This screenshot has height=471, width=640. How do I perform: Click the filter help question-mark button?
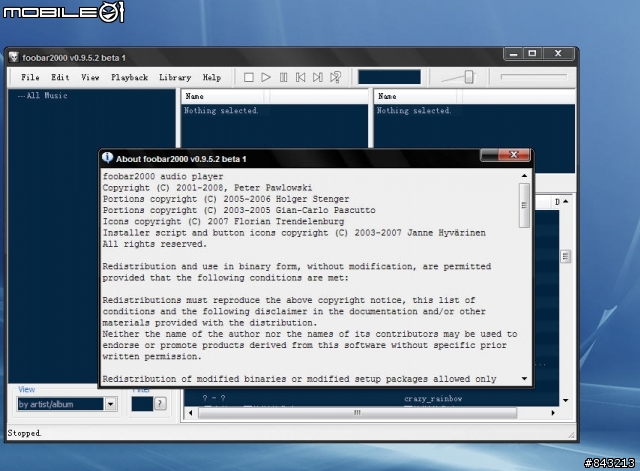click(160, 404)
